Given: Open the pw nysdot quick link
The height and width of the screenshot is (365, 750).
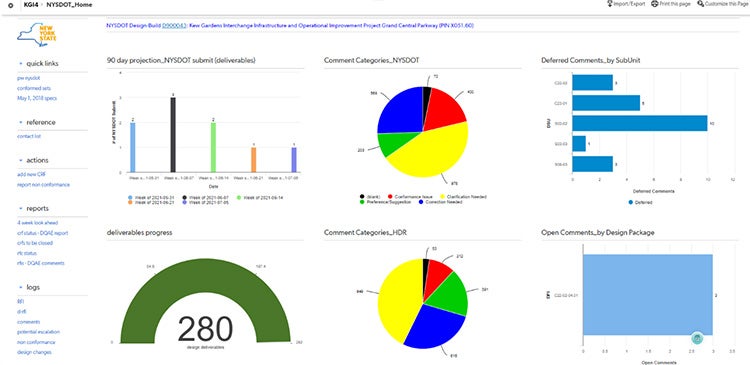Looking at the screenshot, I should 28,78.
